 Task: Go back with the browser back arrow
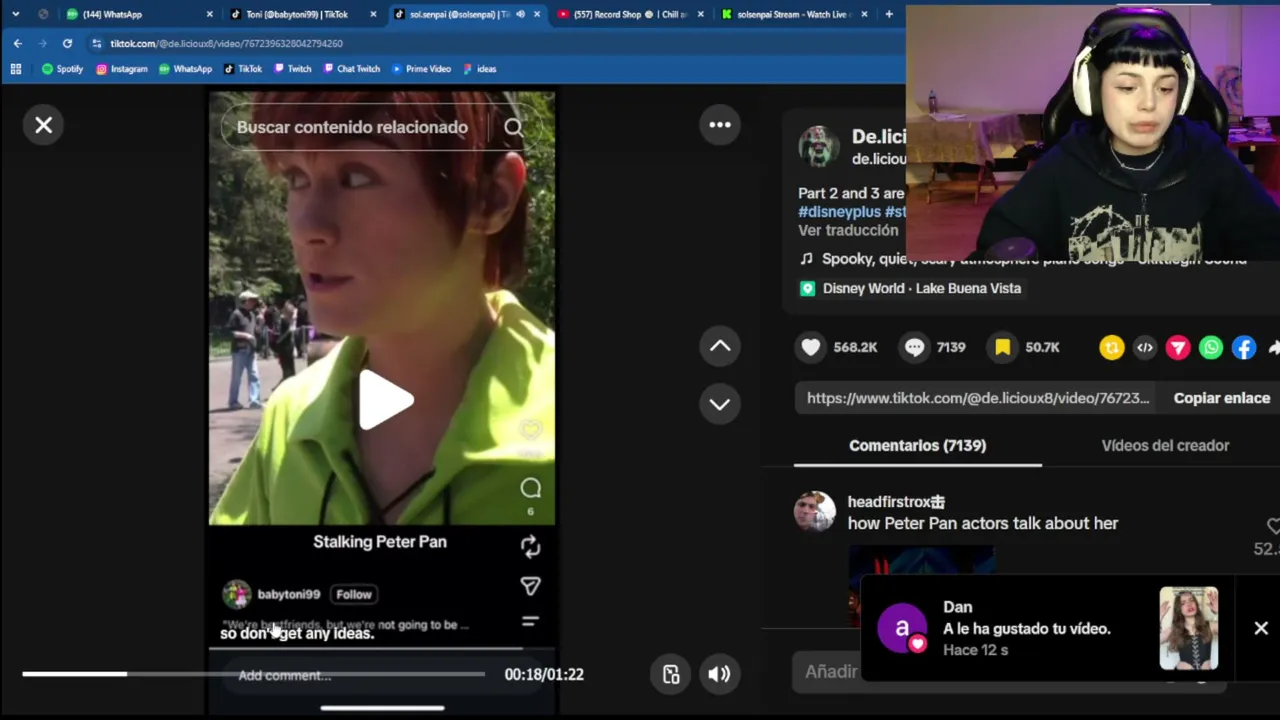click(17, 43)
